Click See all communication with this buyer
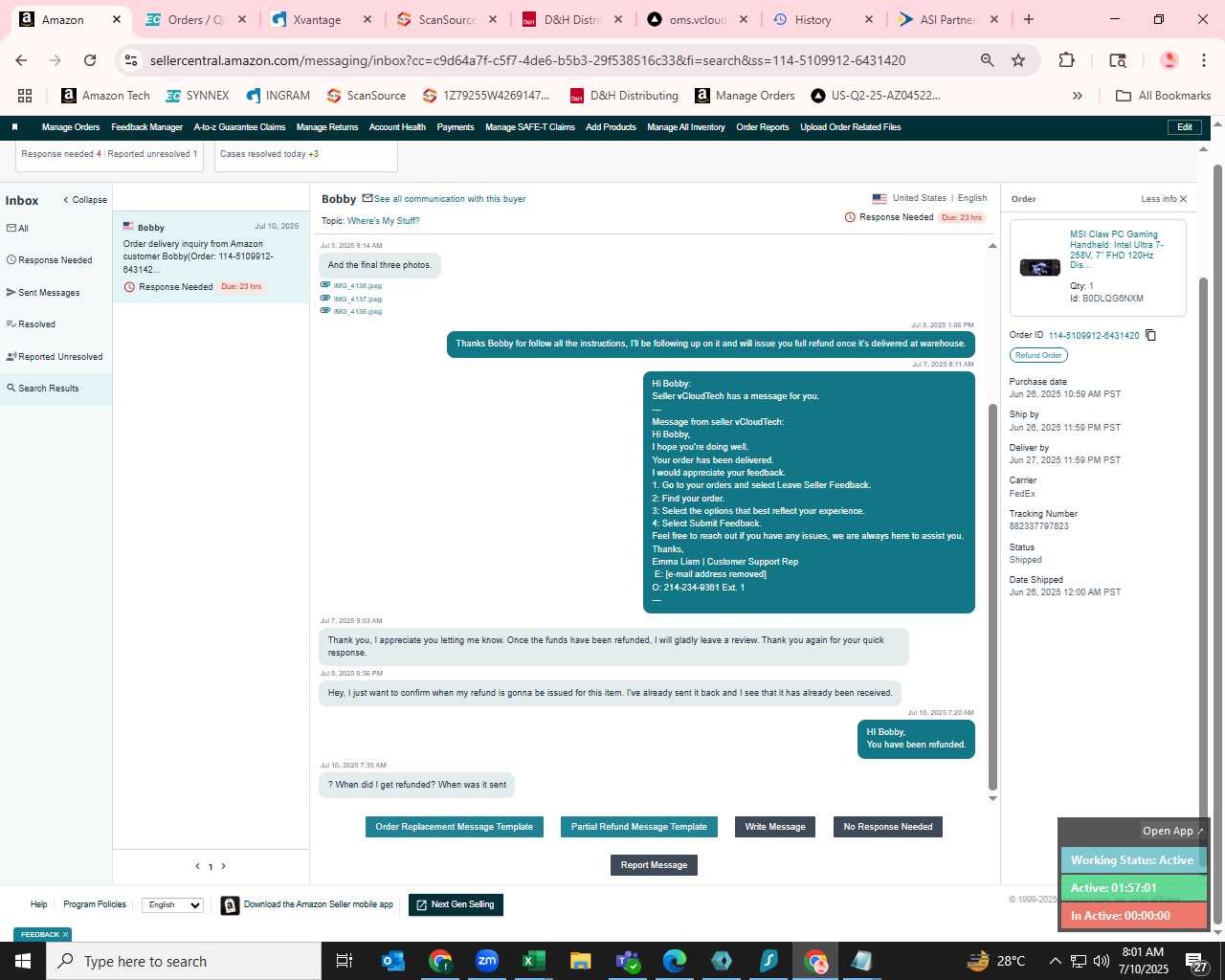 (450, 199)
